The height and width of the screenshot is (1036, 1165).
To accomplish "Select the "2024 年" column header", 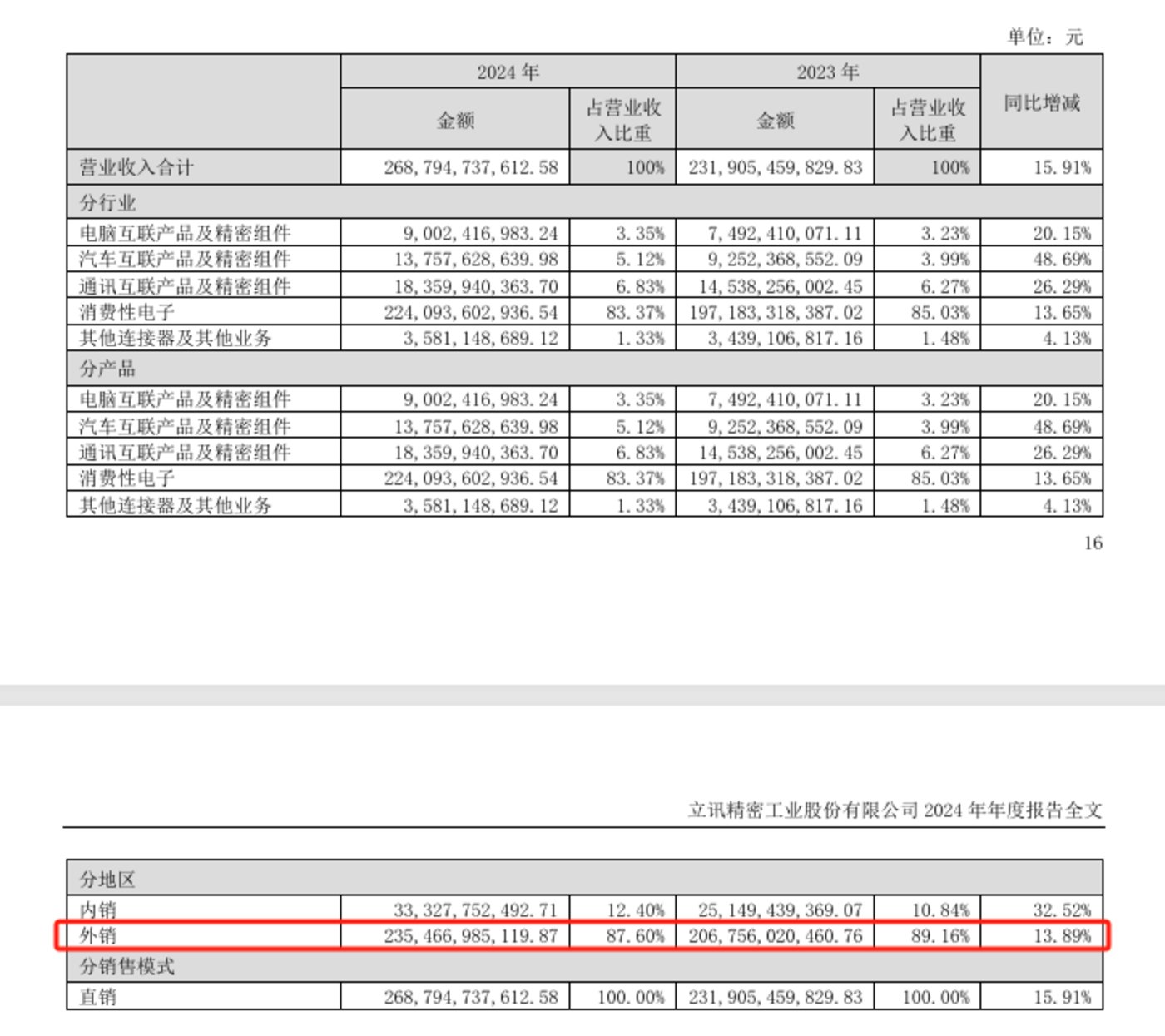I will tap(508, 72).
